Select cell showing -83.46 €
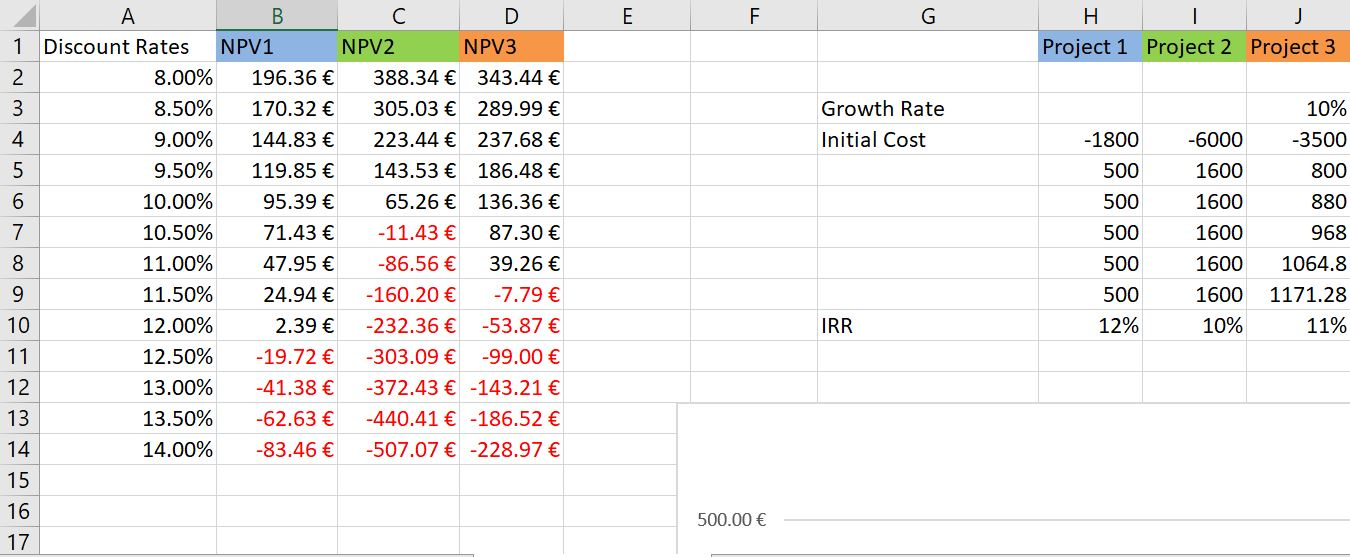This screenshot has height=557, width=1350. pos(277,449)
